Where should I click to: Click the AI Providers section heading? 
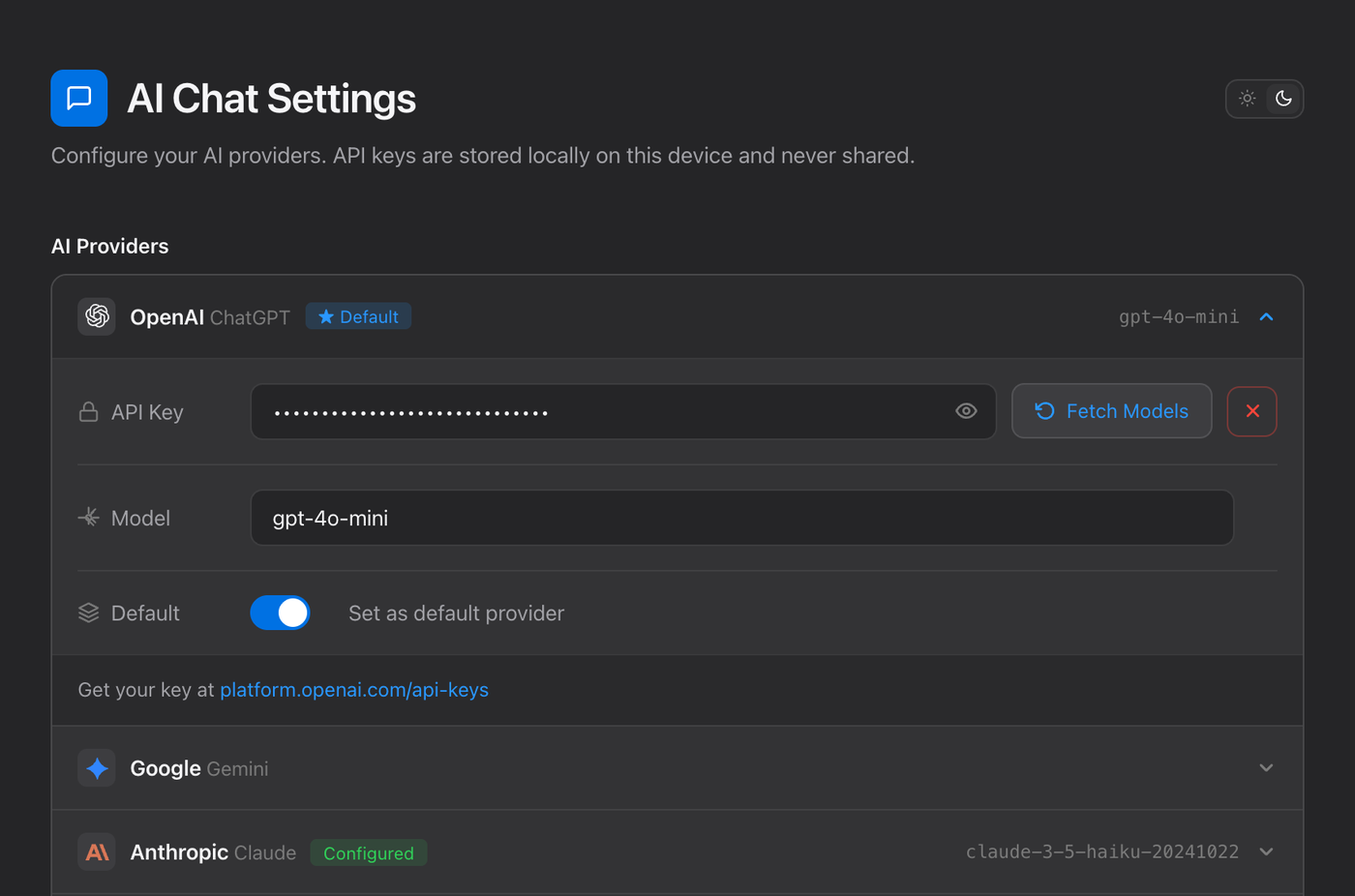click(110, 247)
